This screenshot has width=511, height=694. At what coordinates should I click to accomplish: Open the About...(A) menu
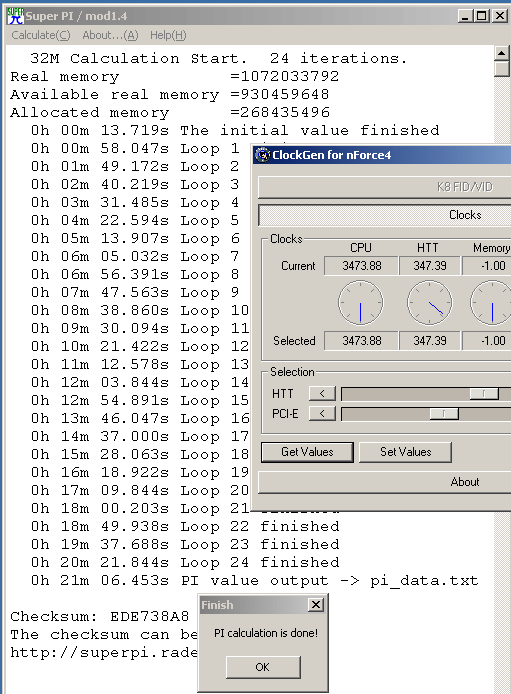(x=110, y=35)
